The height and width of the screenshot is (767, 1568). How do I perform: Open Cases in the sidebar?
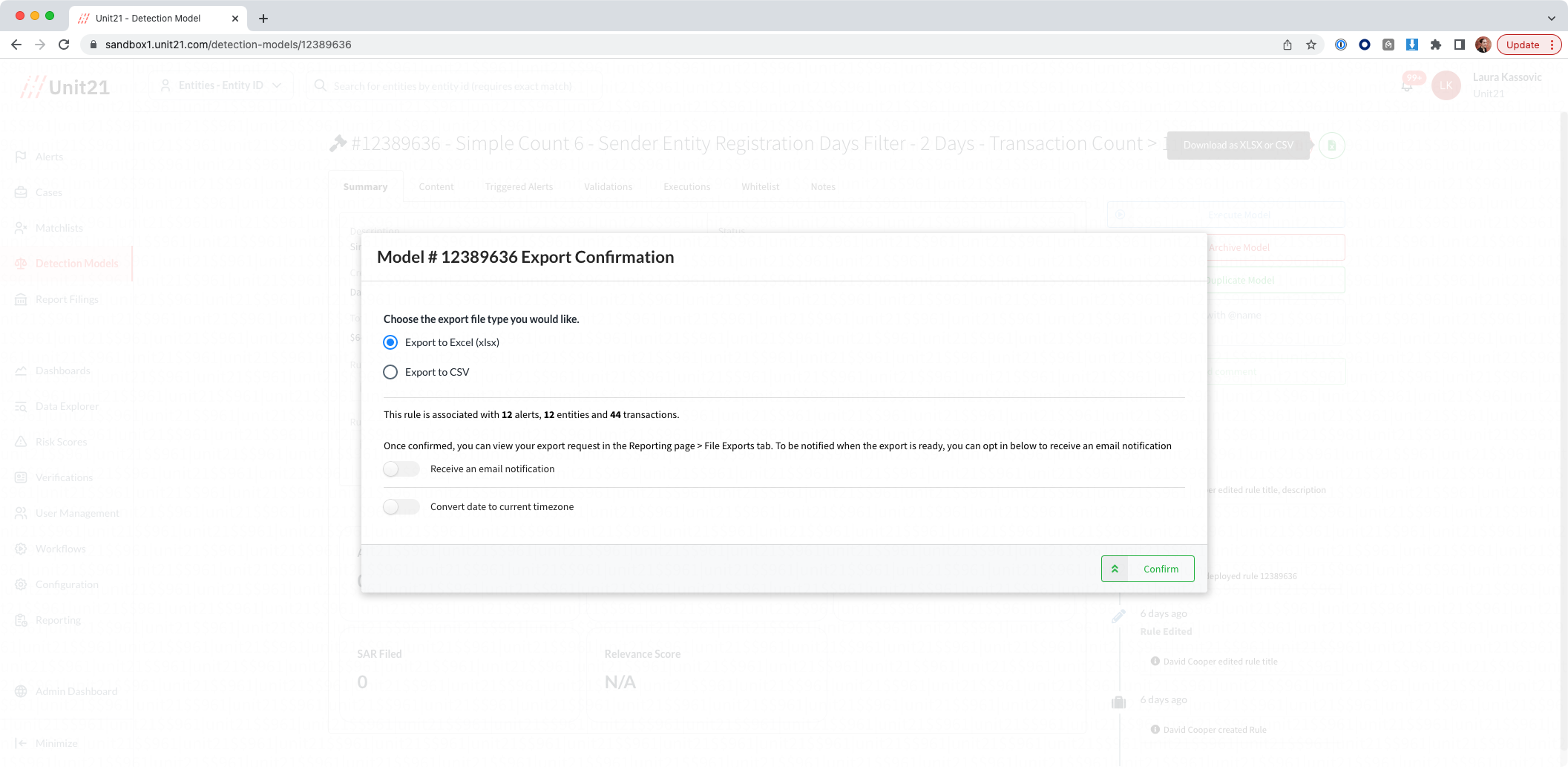49,192
